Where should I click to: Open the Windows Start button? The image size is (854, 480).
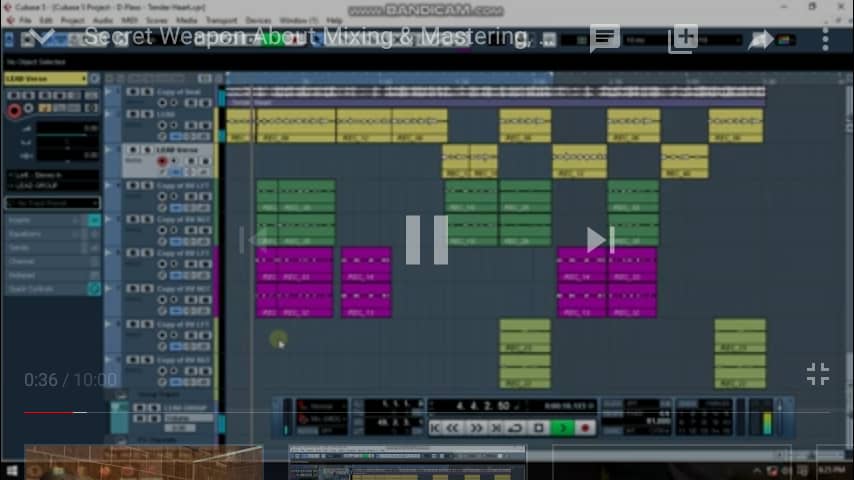12,470
